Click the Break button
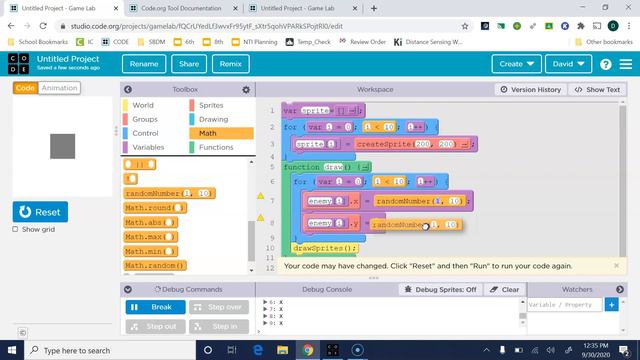This screenshot has height=360, width=640. coord(156,307)
